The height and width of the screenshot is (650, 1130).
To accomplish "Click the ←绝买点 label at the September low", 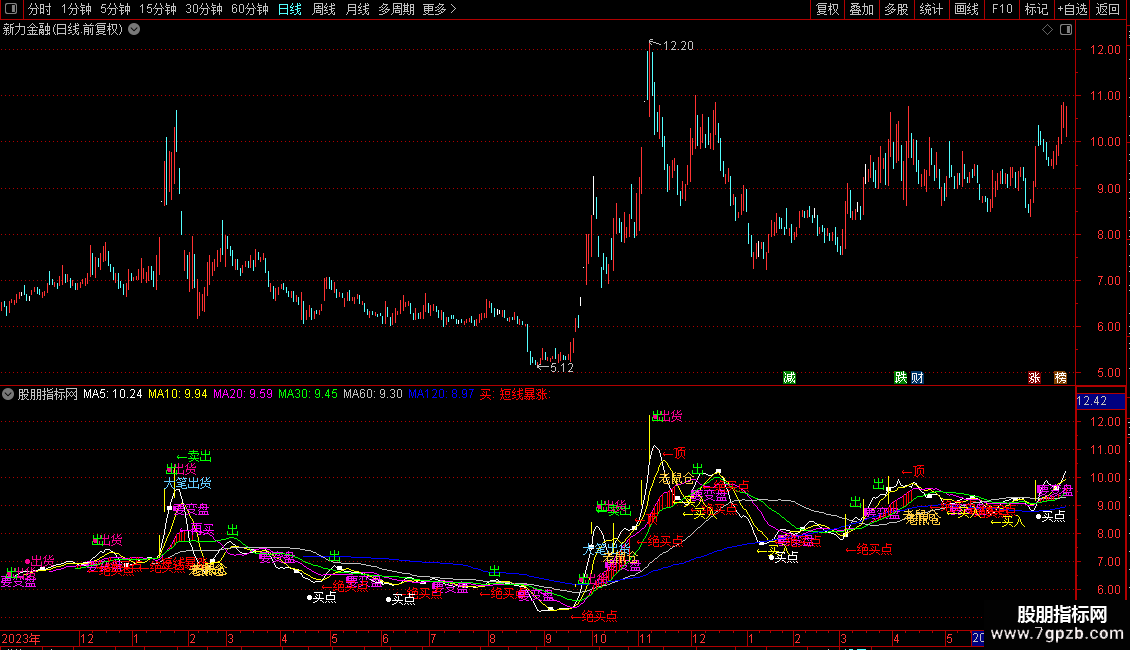I will coord(594,616).
